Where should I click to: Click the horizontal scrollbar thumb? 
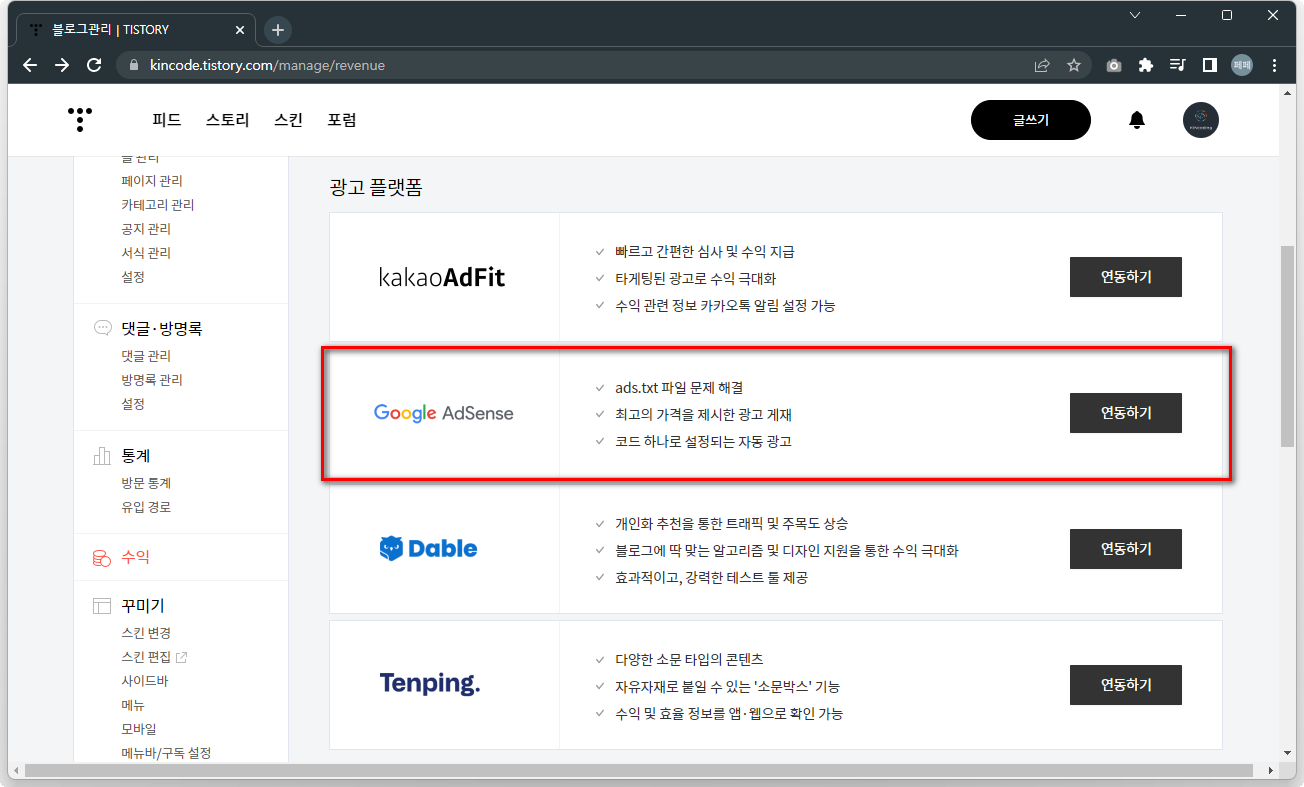639,770
